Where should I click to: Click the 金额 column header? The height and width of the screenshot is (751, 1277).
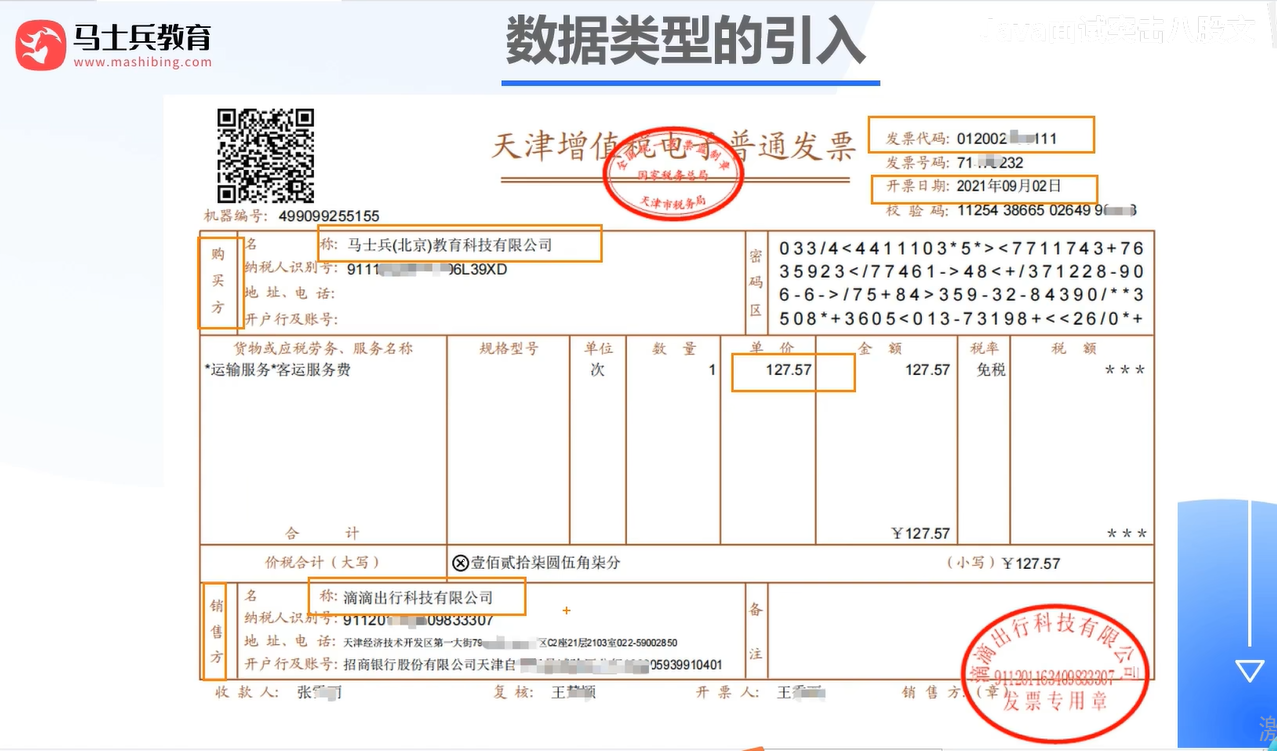[881, 348]
